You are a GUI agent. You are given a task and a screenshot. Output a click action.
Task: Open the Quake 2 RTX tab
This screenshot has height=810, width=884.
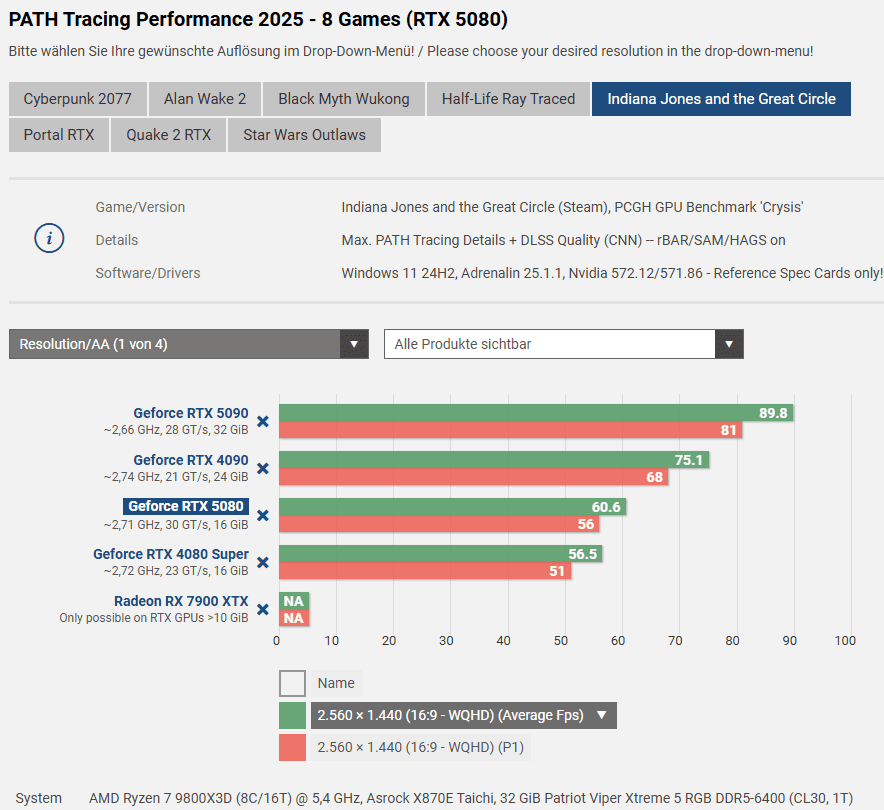click(169, 135)
